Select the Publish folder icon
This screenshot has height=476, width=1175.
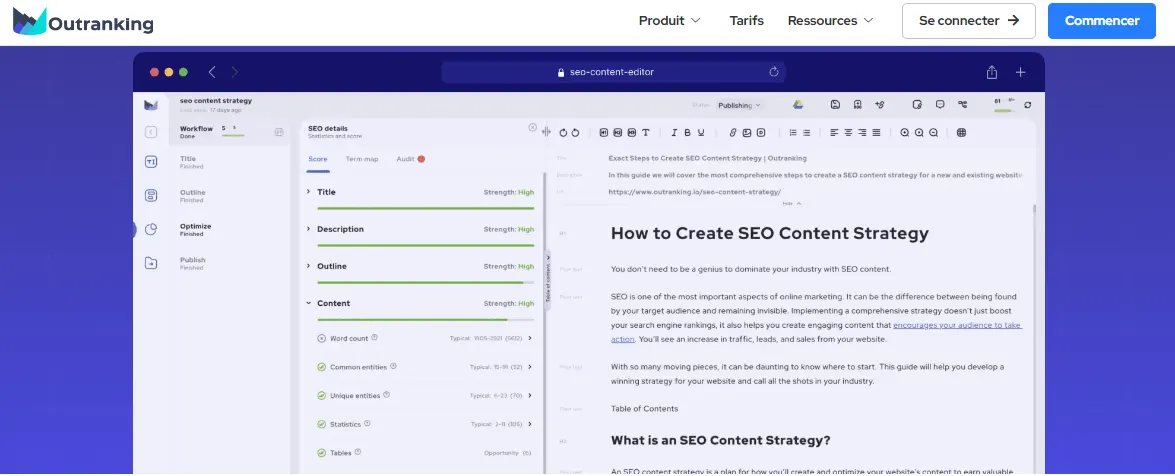pyautogui.click(x=151, y=263)
